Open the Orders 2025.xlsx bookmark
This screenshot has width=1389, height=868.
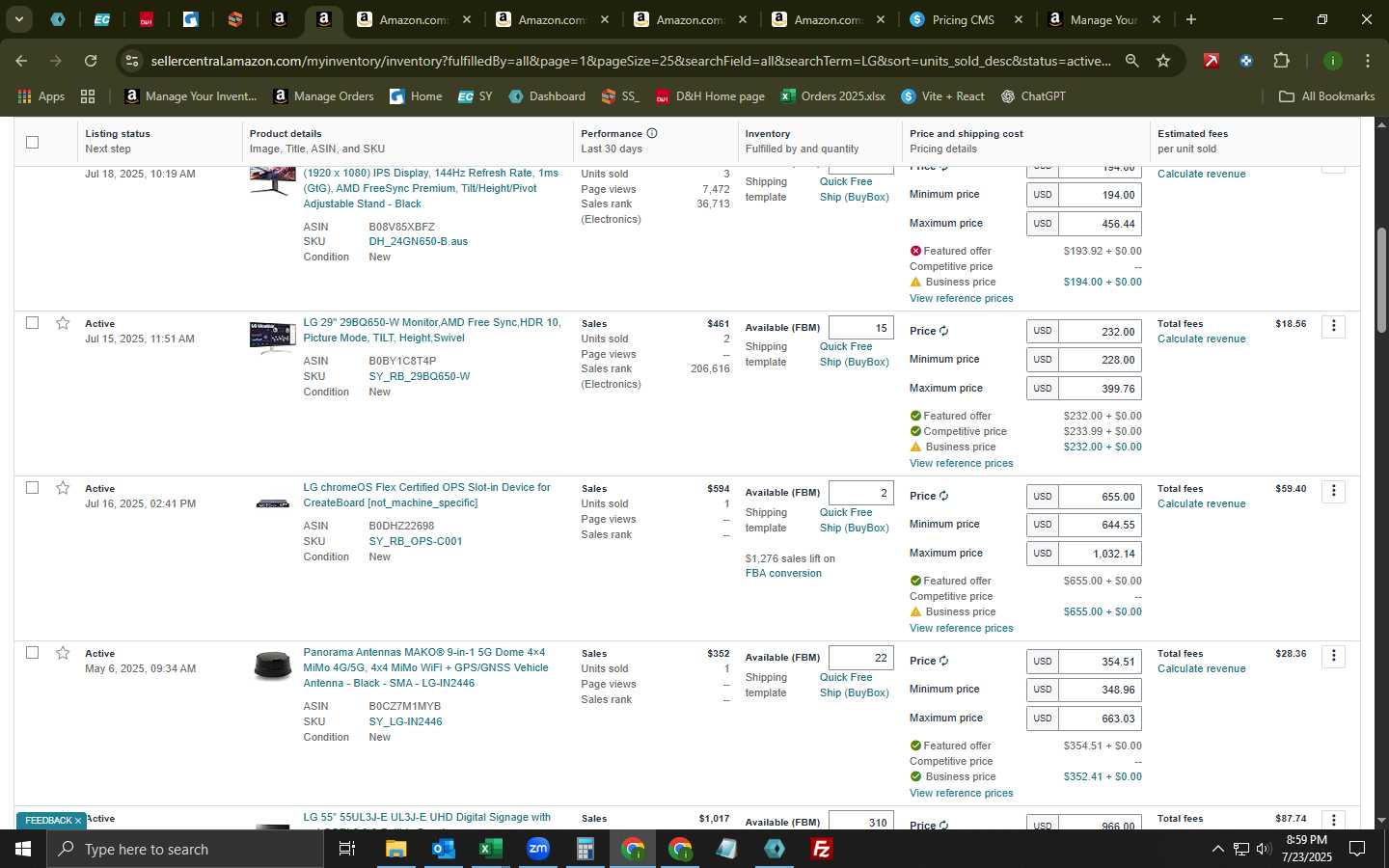coord(832,96)
